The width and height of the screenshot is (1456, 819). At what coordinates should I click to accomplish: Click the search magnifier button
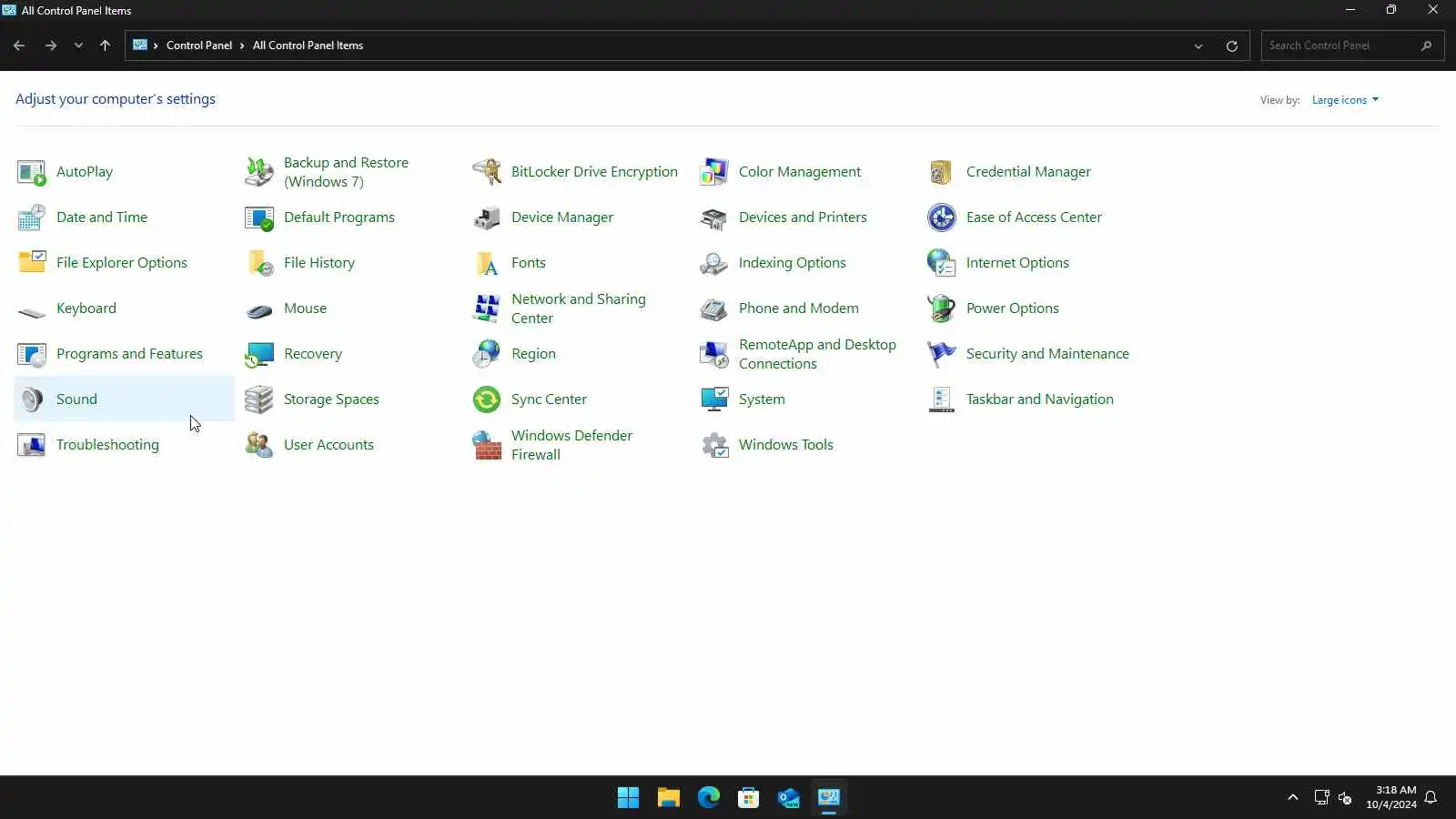(1426, 45)
